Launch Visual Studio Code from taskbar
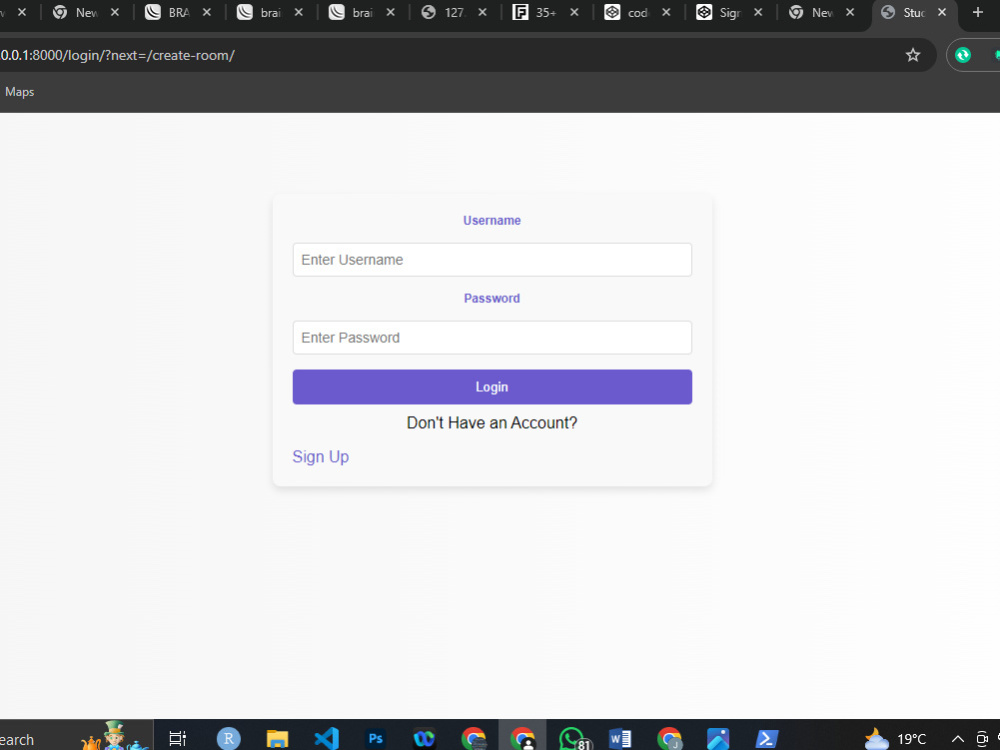This screenshot has width=1000, height=750. 326,739
